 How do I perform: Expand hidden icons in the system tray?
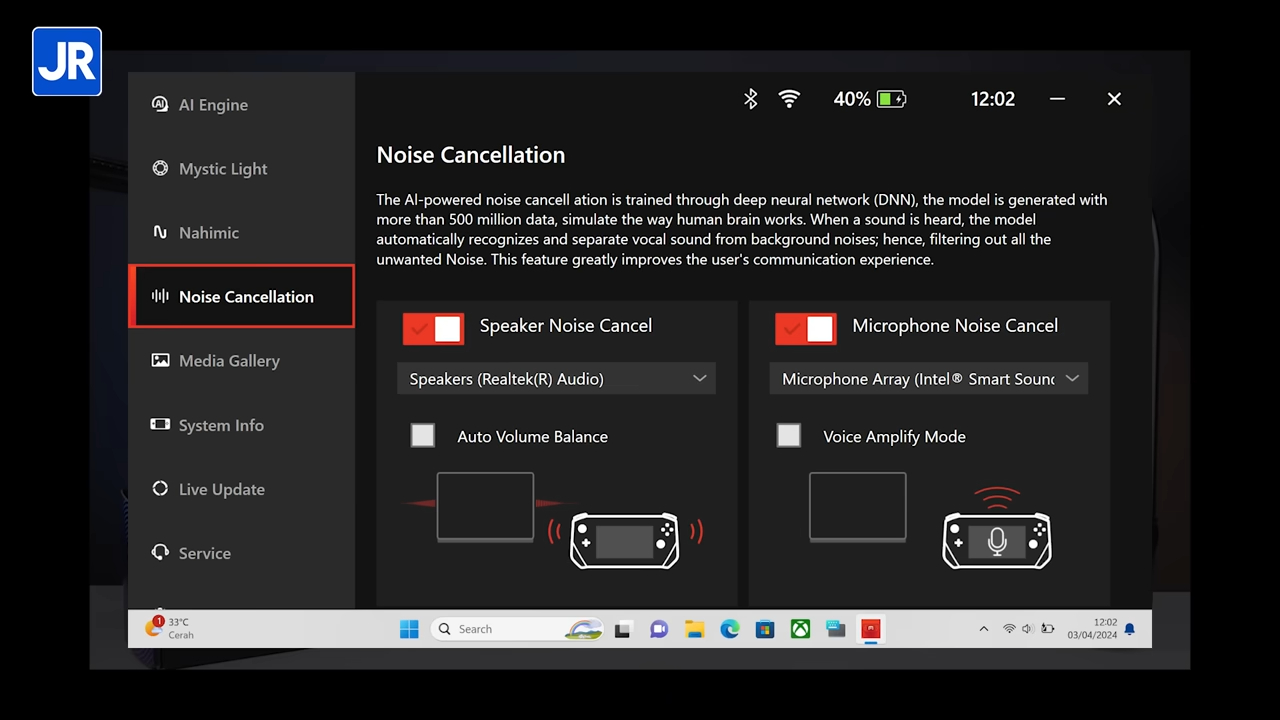tap(983, 628)
